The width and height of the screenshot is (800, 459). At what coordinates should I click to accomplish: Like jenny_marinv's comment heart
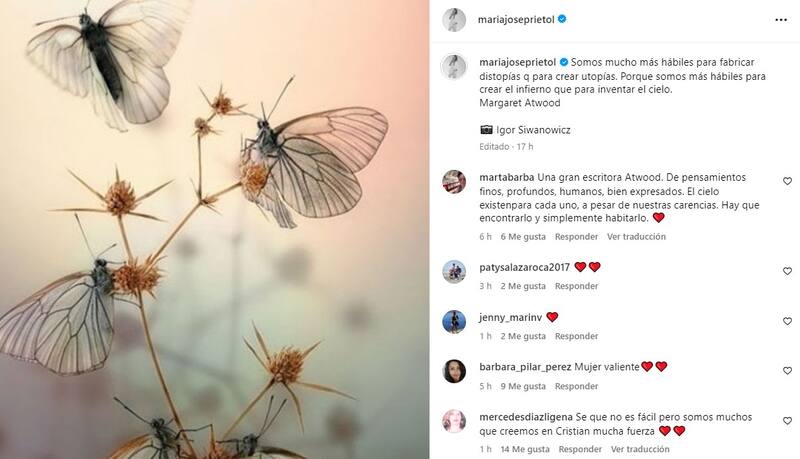(787, 321)
